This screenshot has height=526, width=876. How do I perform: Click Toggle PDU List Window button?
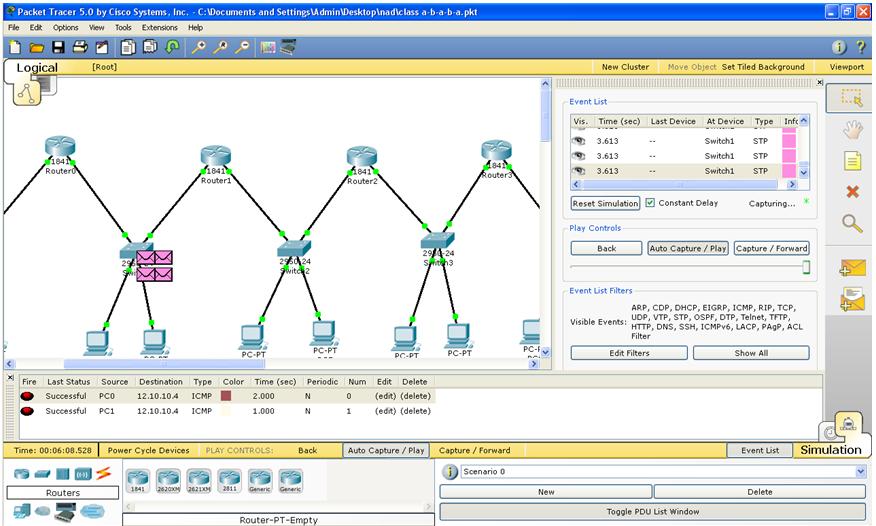click(653, 511)
